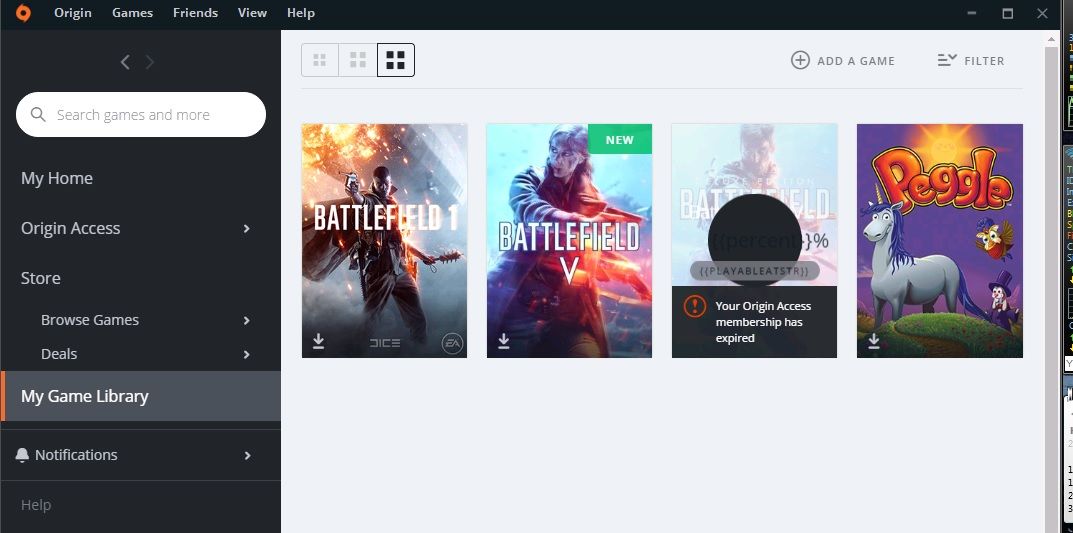Minimize the Origin window

[x=973, y=13]
